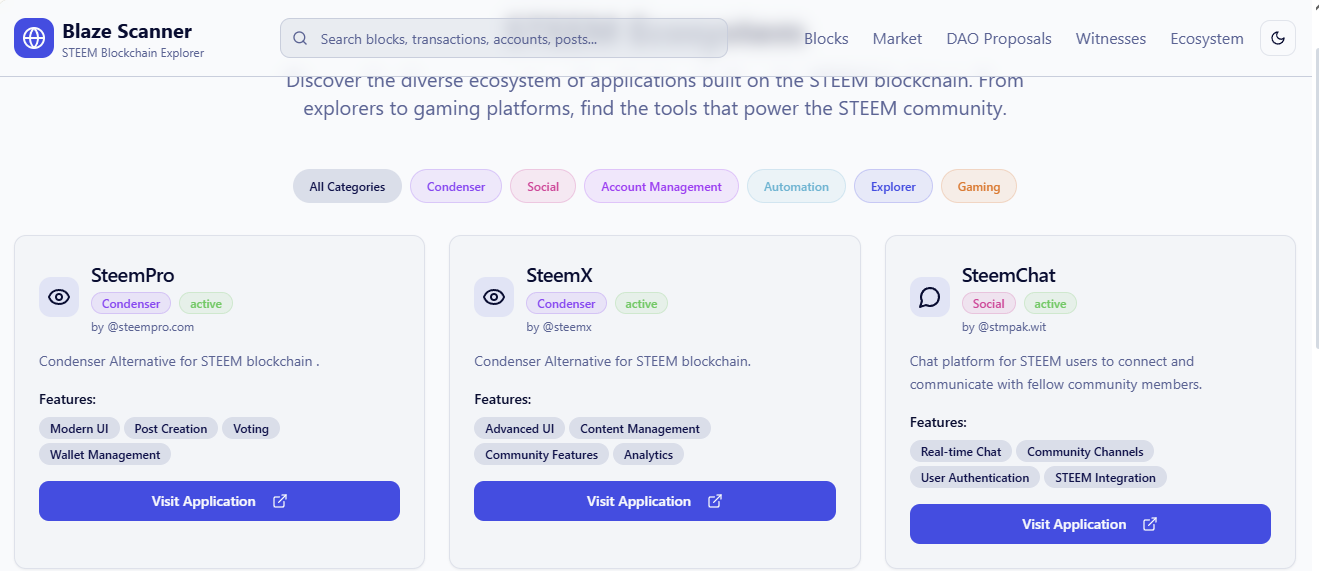Image resolution: width=1319 pixels, height=571 pixels.
Task: Click the SteemPro eye icon
Action: (x=59, y=297)
